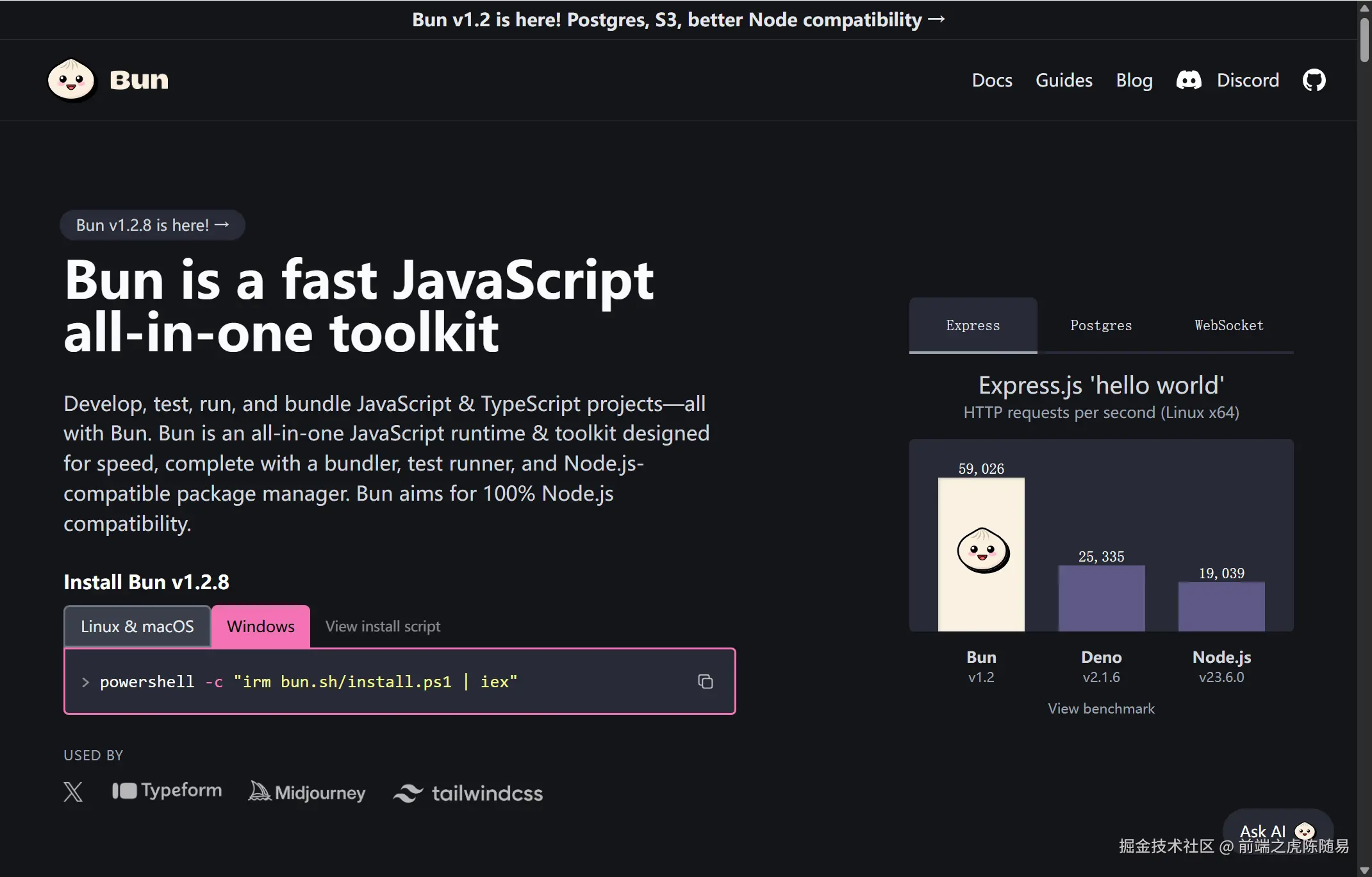Click the Discord logo icon
The image size is (1372, 877).
click(x=1189, y=80)
